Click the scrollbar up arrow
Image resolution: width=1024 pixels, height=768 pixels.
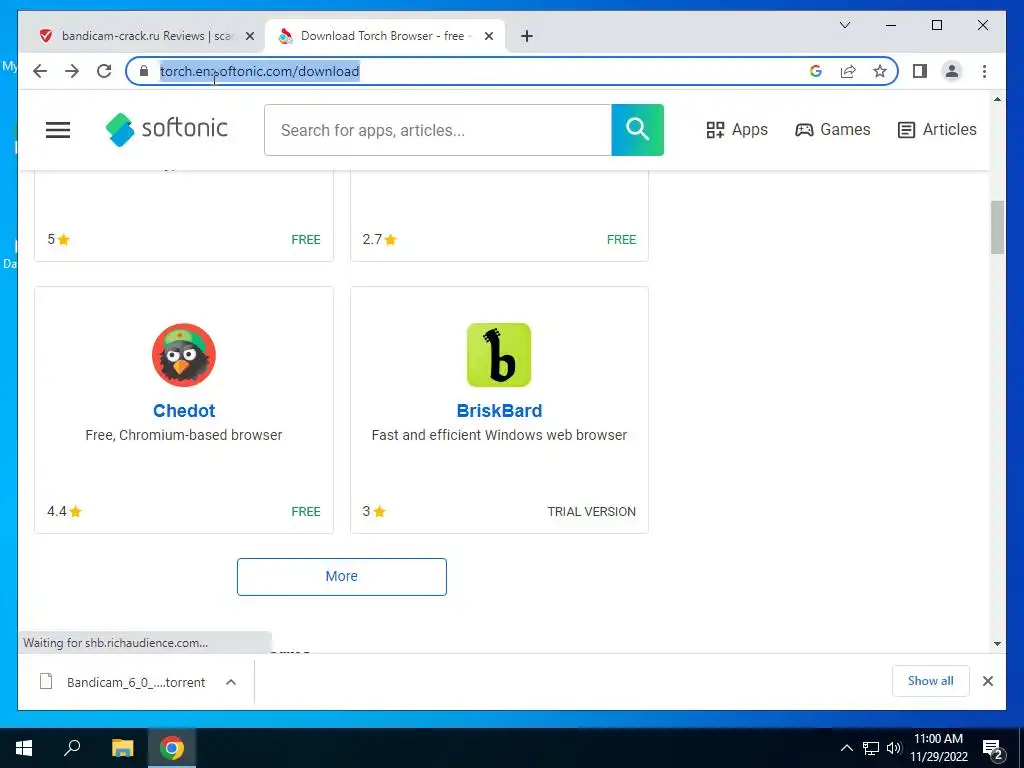[997, 99]
